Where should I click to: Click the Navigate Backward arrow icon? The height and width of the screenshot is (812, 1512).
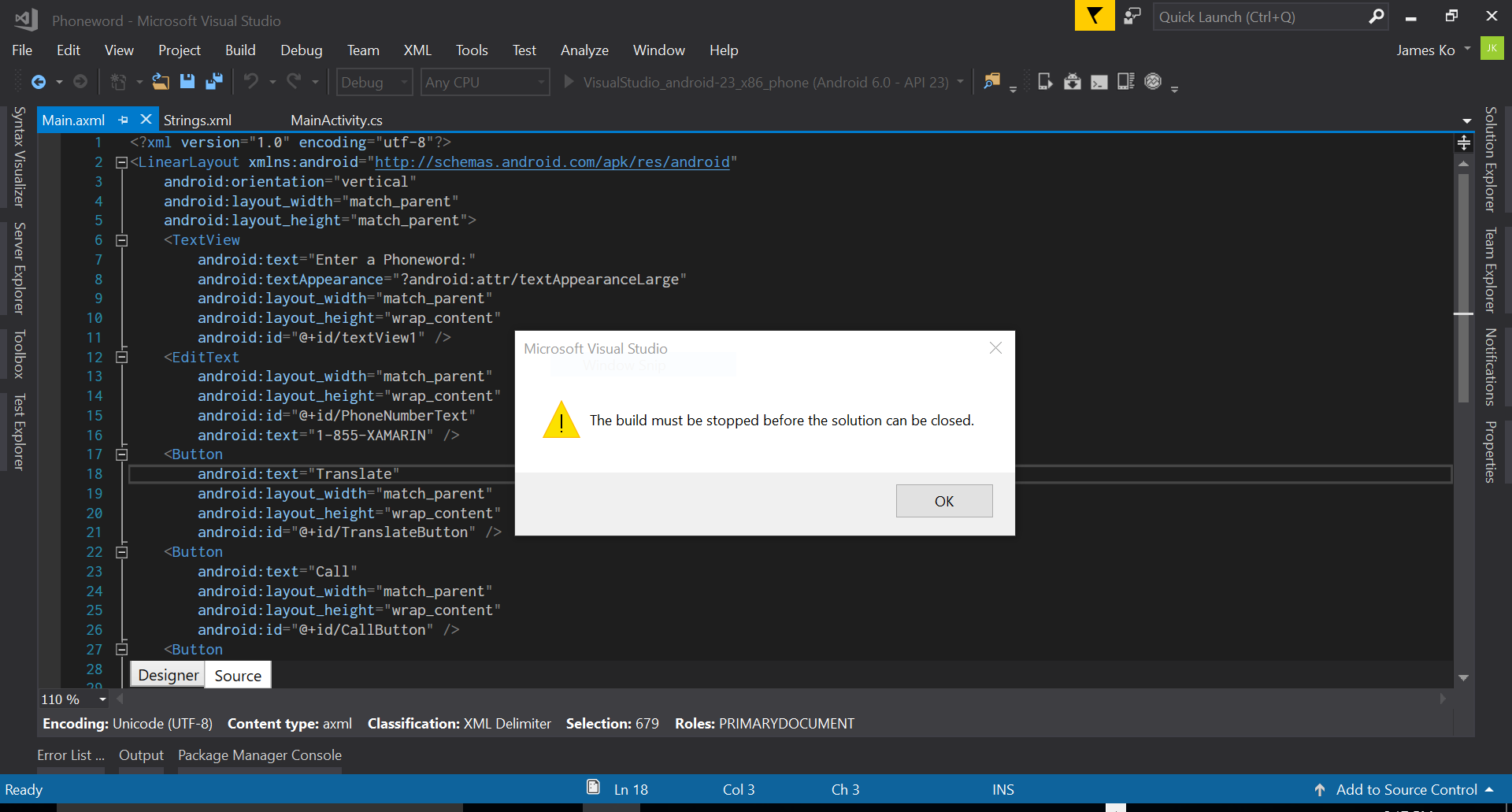click(x=38, y=82)
